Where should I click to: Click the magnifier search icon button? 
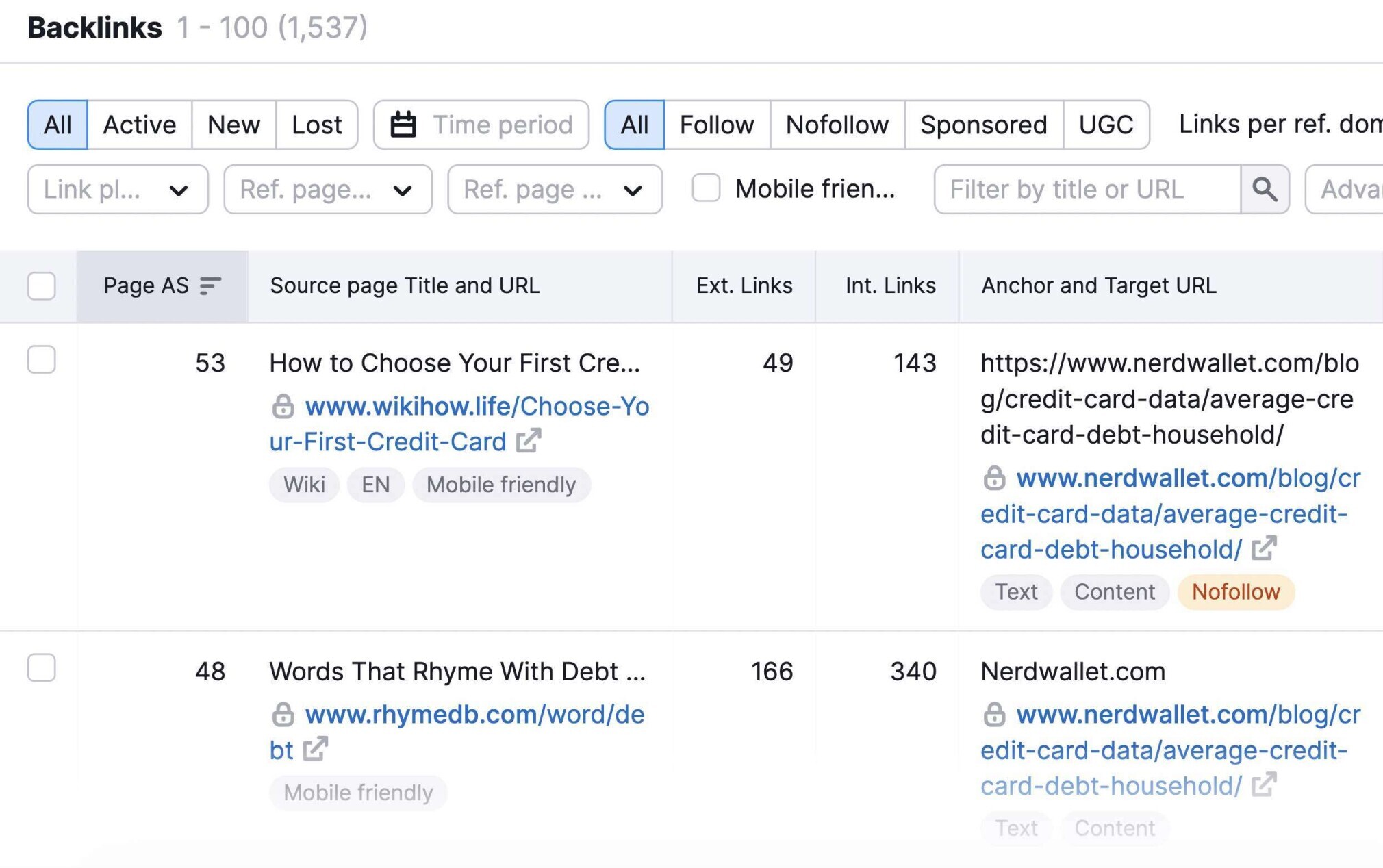click(x=1265, y=190)
